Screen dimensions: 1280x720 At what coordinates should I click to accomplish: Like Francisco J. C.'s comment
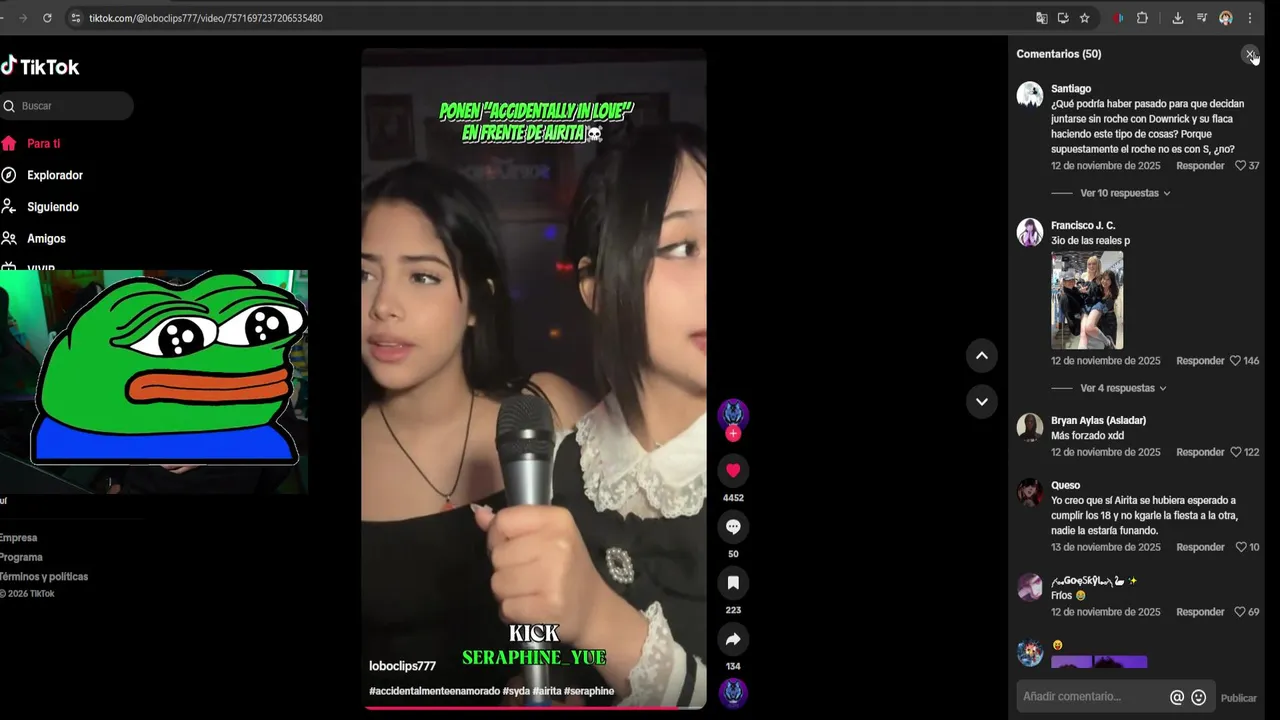[x=1235, y=361]
